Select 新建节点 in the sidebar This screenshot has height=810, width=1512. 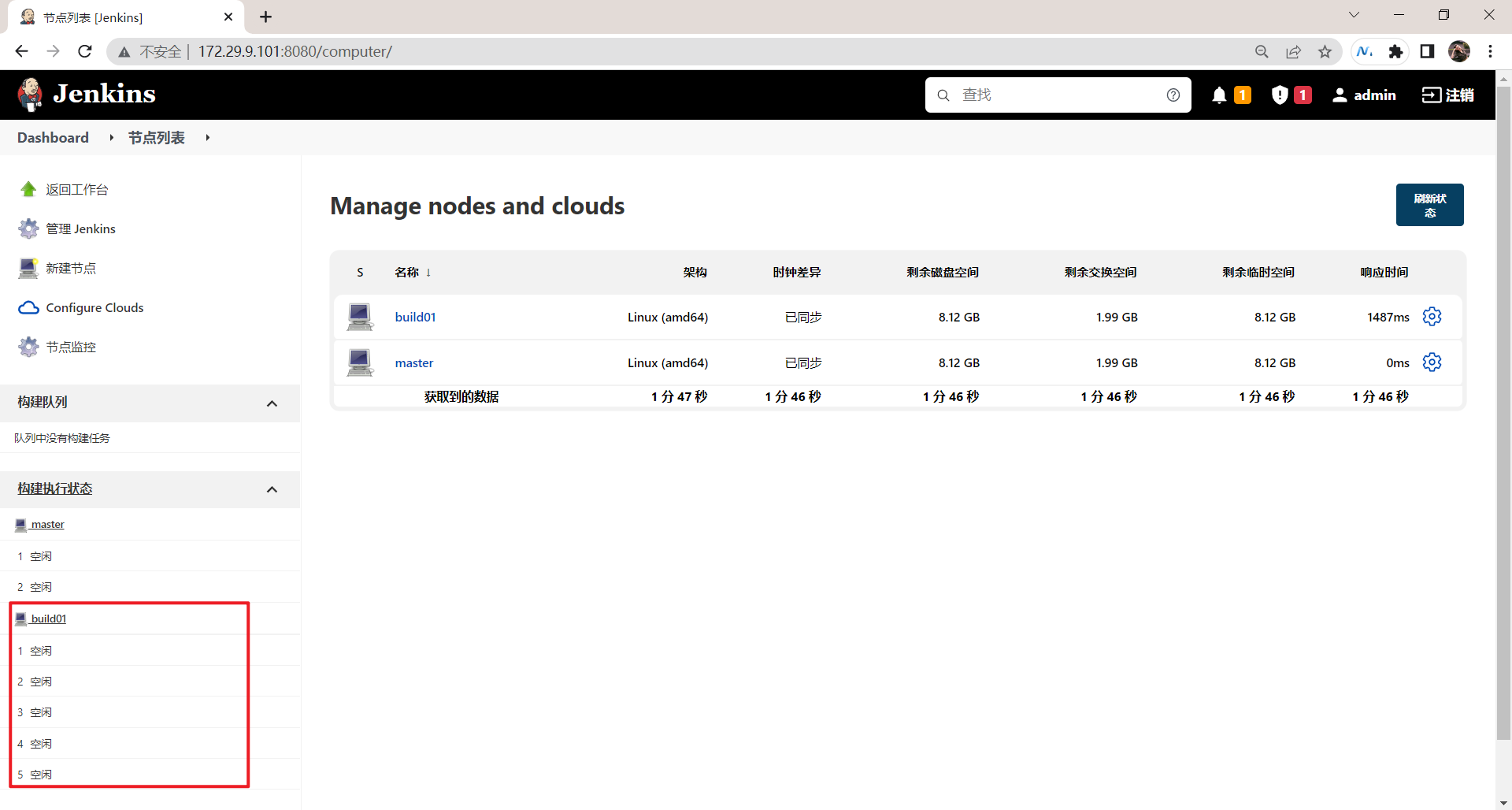coord(71,268)
